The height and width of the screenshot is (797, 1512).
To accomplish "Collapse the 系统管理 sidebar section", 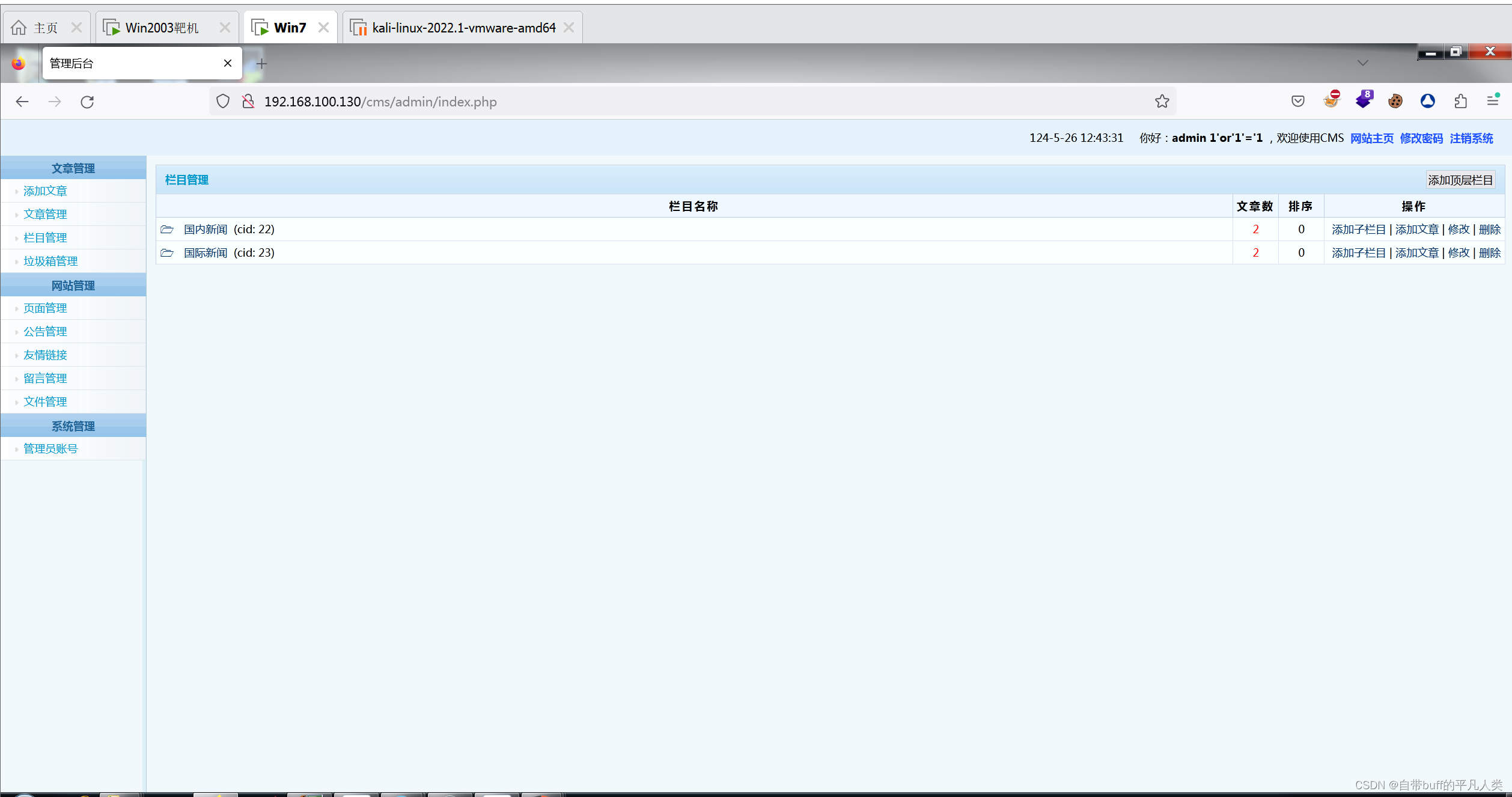I will [73, 426].
